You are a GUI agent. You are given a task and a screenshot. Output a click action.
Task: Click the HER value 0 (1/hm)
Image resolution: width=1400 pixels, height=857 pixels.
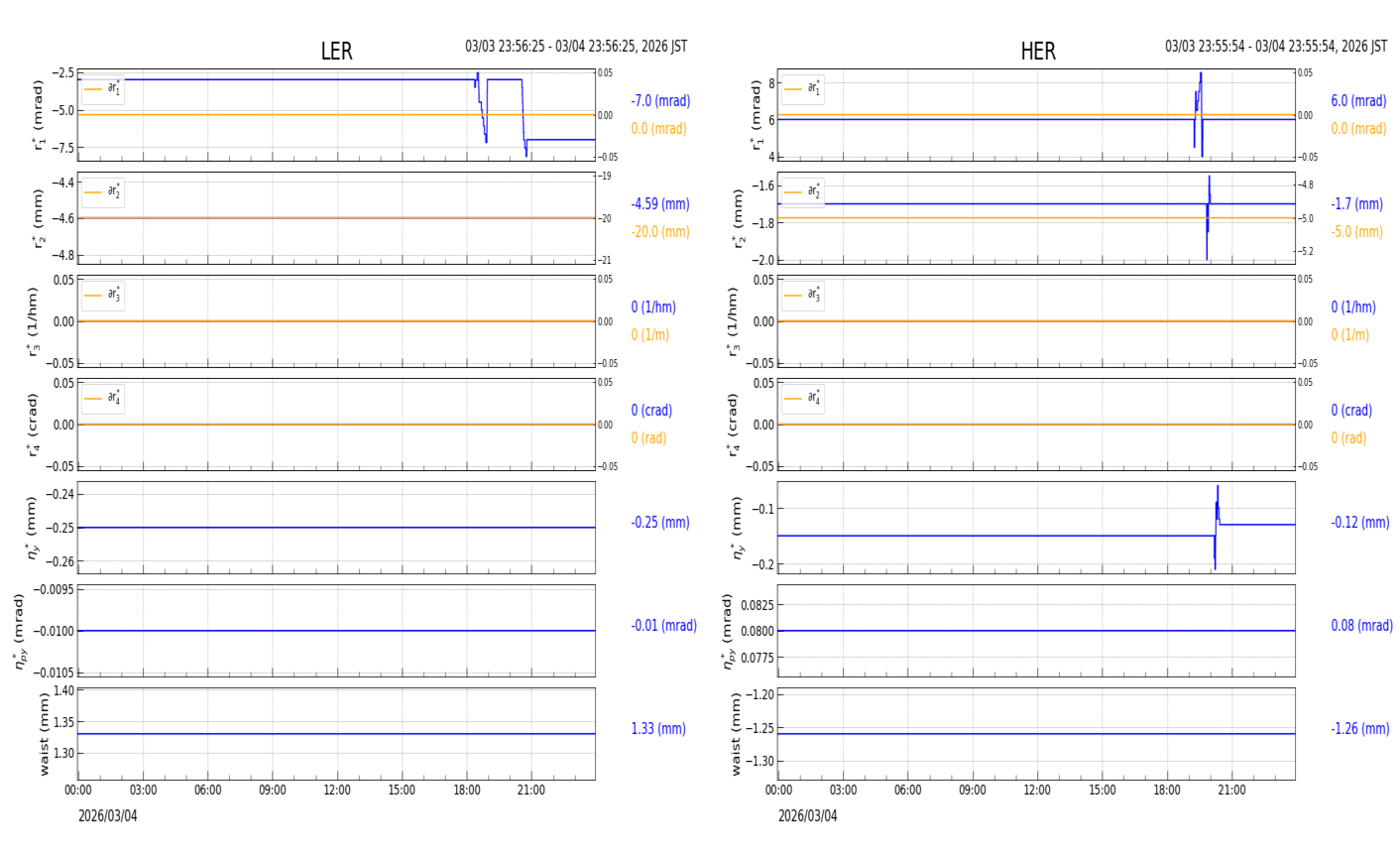1353,307
